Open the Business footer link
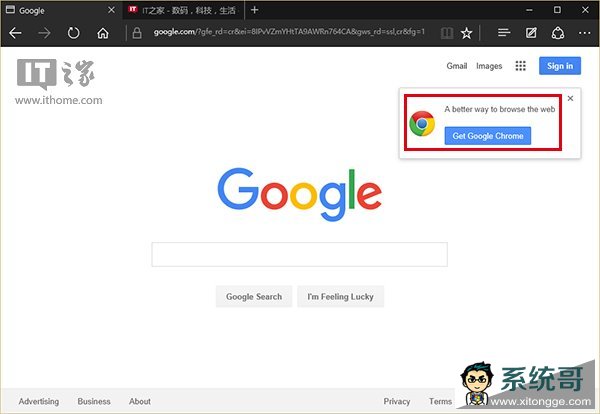The height and width of the screenshot is (414, 600). (94, 401)
